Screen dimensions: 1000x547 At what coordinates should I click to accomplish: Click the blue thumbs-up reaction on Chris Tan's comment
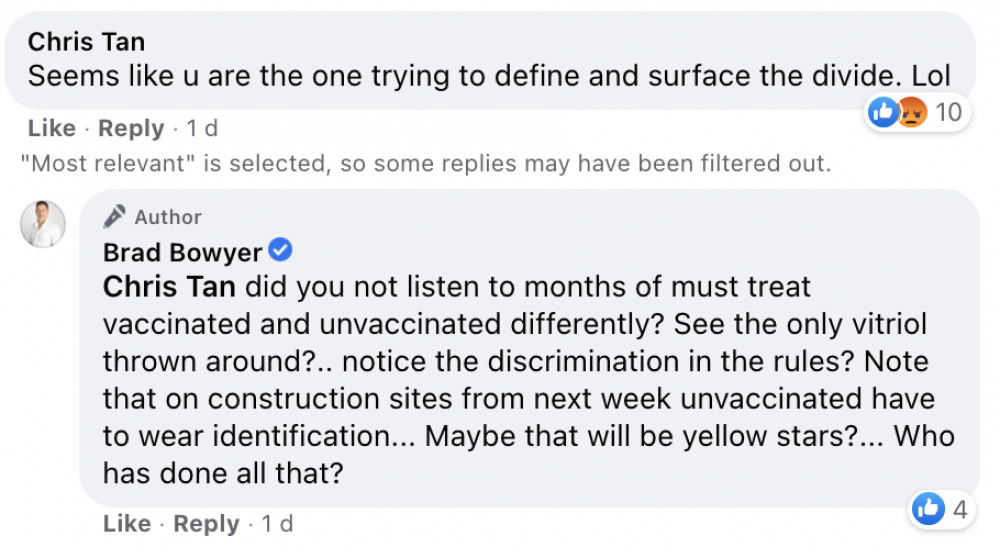(884, 112)
